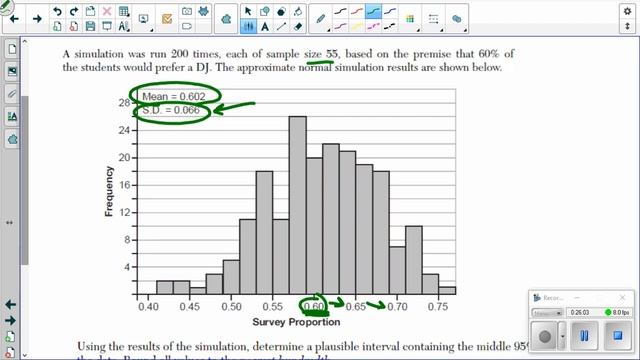The image size is (640, 360).
Task: Open the color grid palette dropdown
Action: [x=410, y=19]
